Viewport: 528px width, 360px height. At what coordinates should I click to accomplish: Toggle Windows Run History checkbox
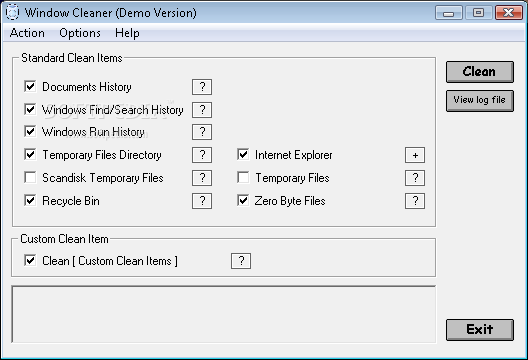(x=30, y=131)
